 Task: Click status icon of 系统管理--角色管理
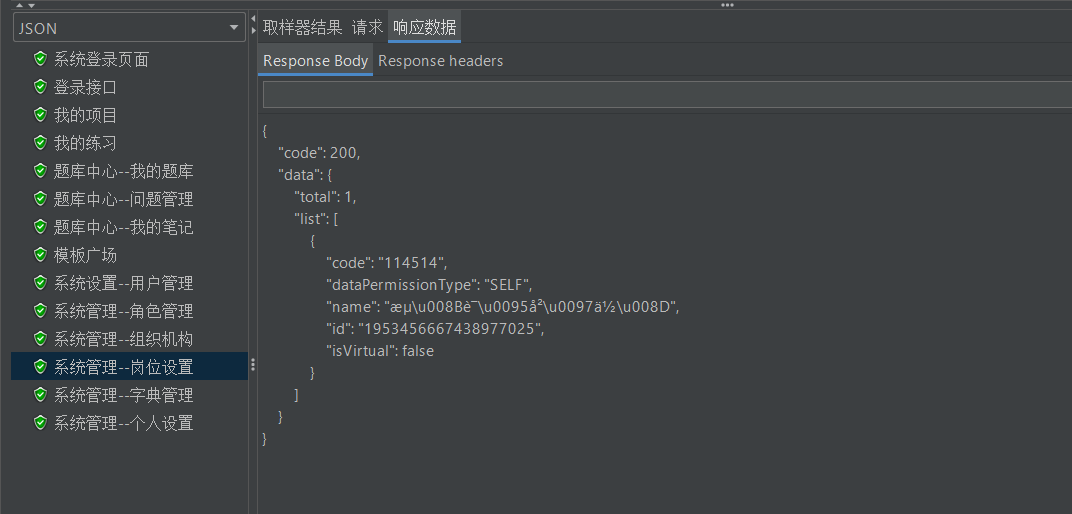(x=40, y=311)
